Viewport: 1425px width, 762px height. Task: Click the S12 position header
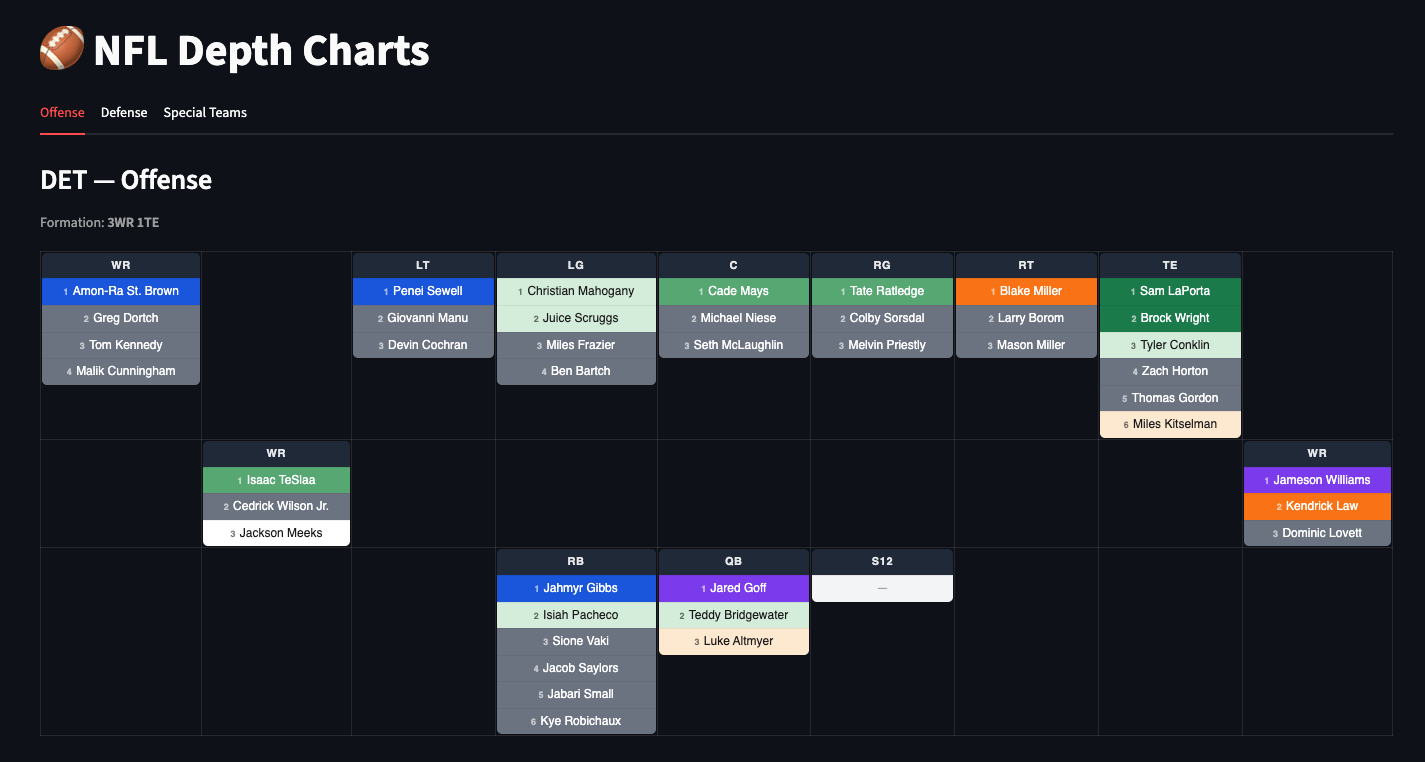pos(882,561)
